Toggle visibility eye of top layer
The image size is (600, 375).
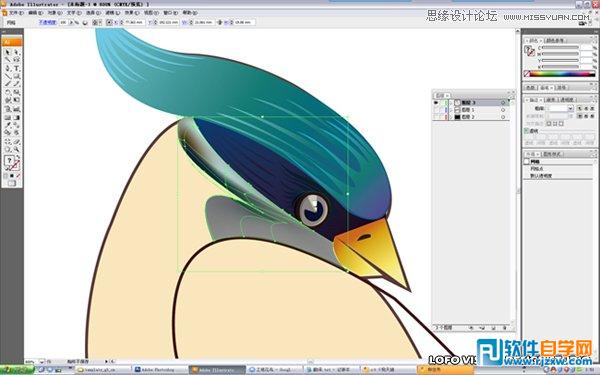(436, 103)
